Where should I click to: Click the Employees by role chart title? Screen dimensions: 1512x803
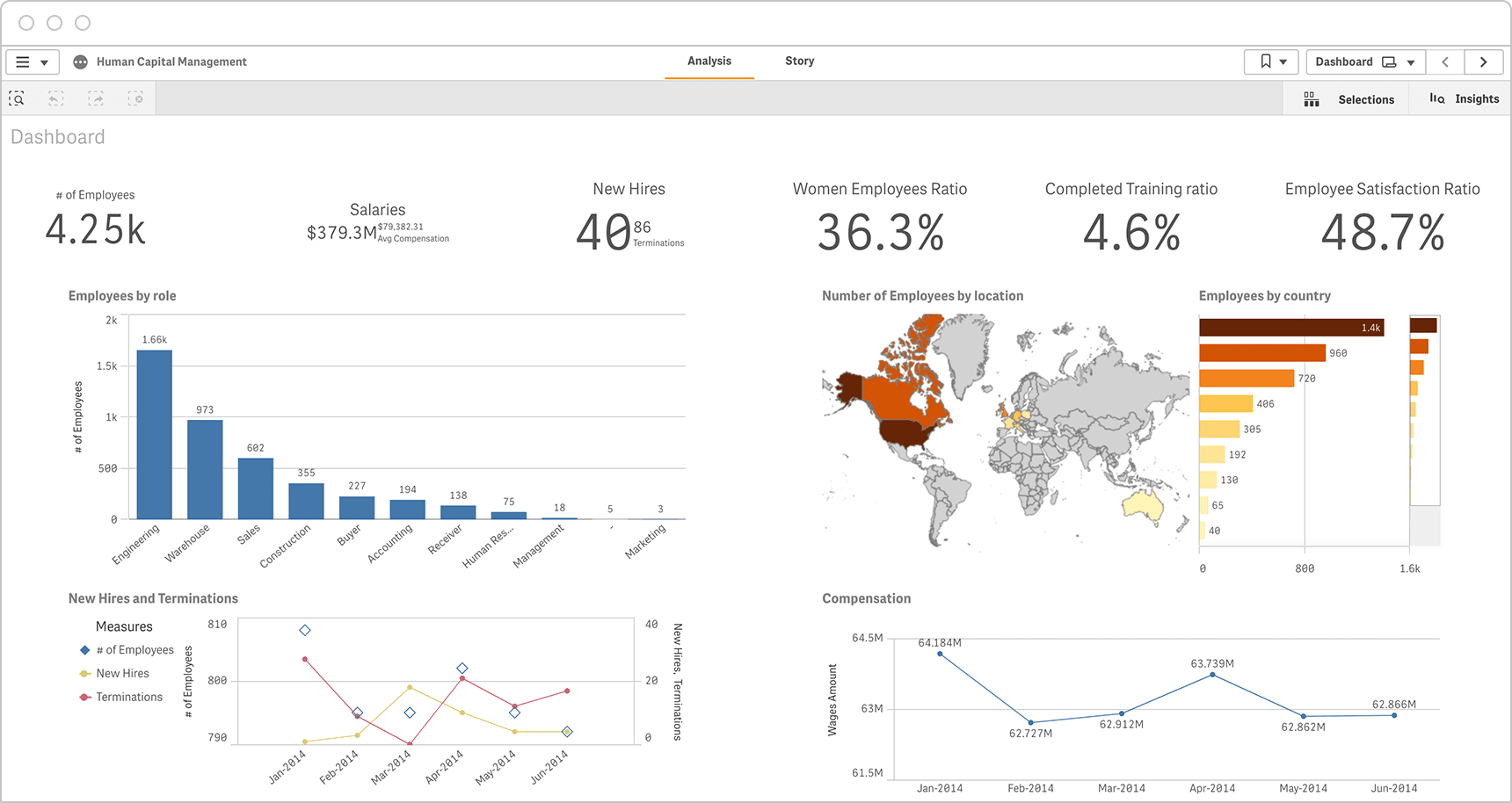click(x=122, y=296)
